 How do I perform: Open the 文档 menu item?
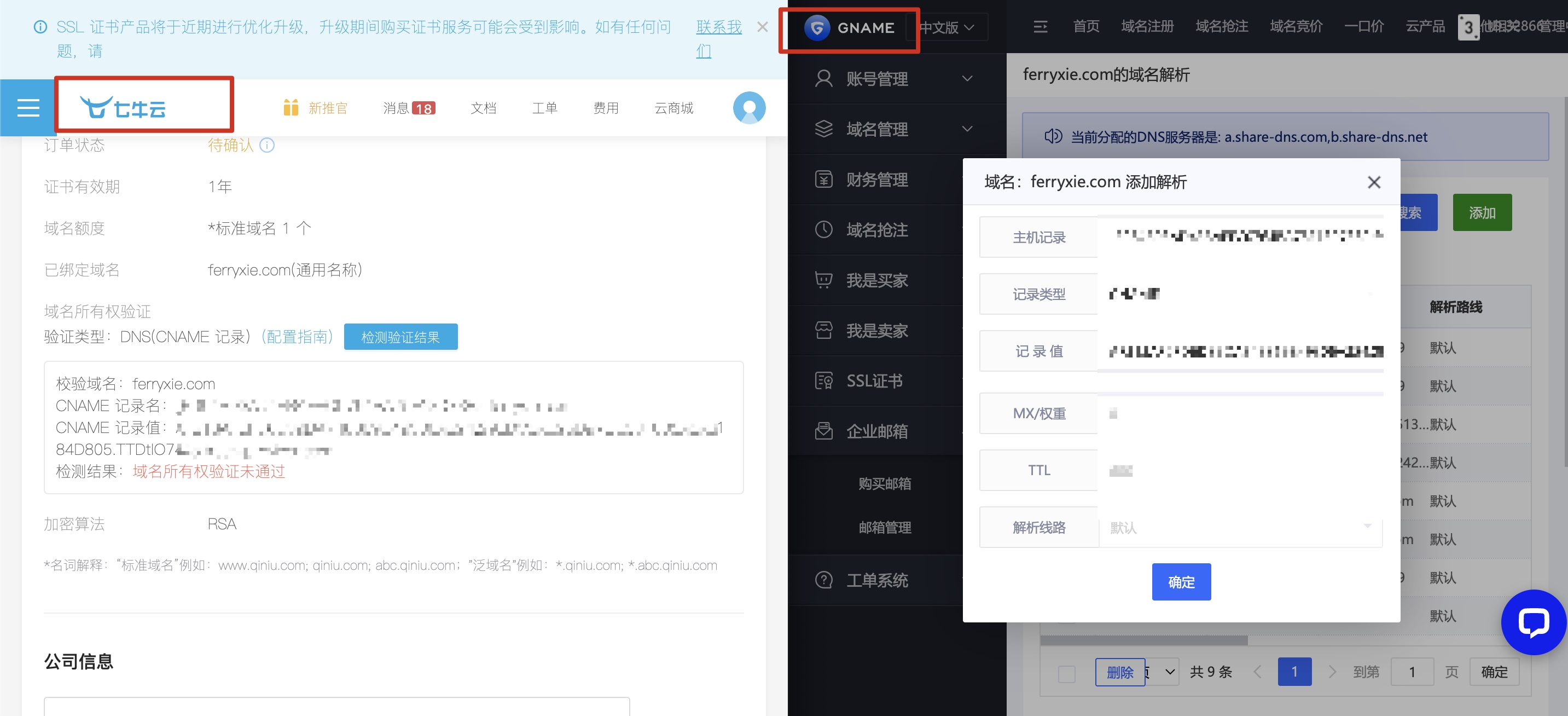click(x=483, y=108)
